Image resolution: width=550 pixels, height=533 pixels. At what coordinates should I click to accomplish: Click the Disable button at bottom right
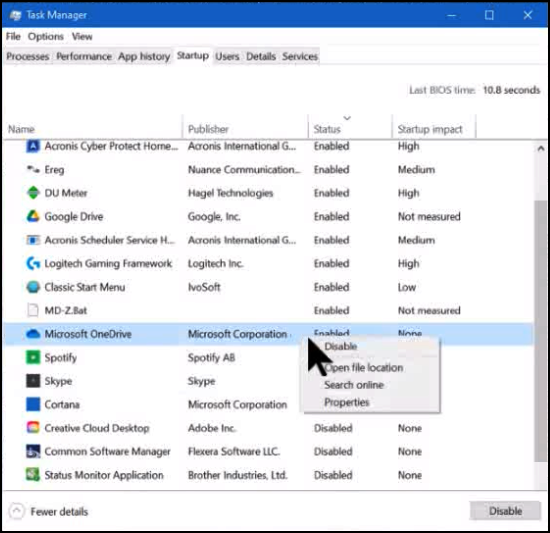[505, 511]
